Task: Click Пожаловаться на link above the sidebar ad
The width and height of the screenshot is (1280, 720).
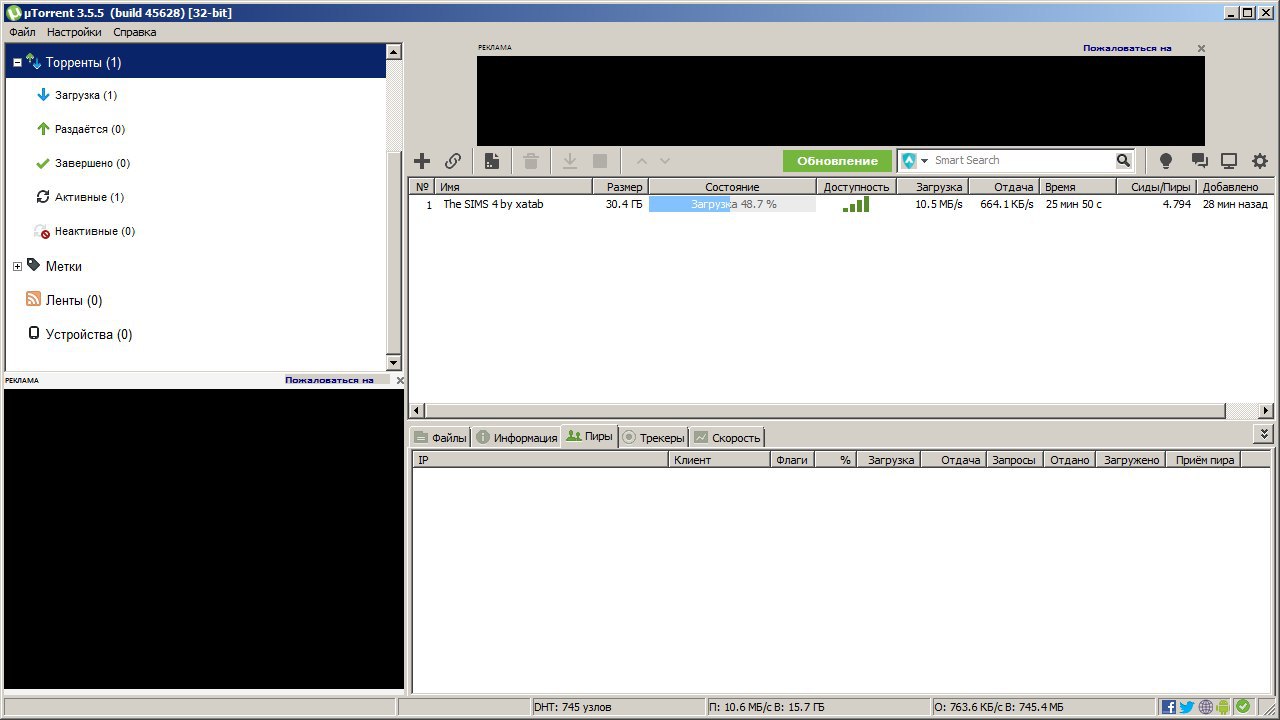Action: (x=330, y=380)
